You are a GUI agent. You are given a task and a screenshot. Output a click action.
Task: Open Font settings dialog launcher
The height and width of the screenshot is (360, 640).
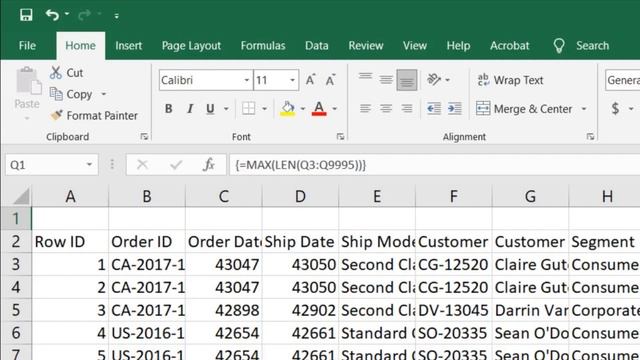tap(340, 137)
